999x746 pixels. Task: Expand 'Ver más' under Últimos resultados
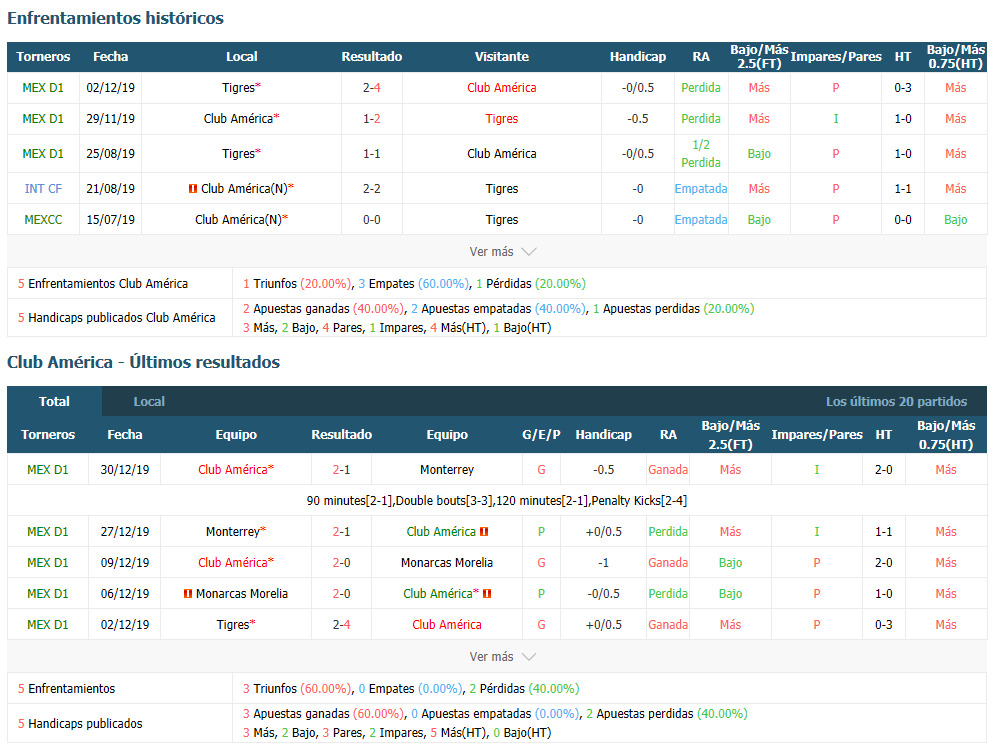tap(502, 656)
